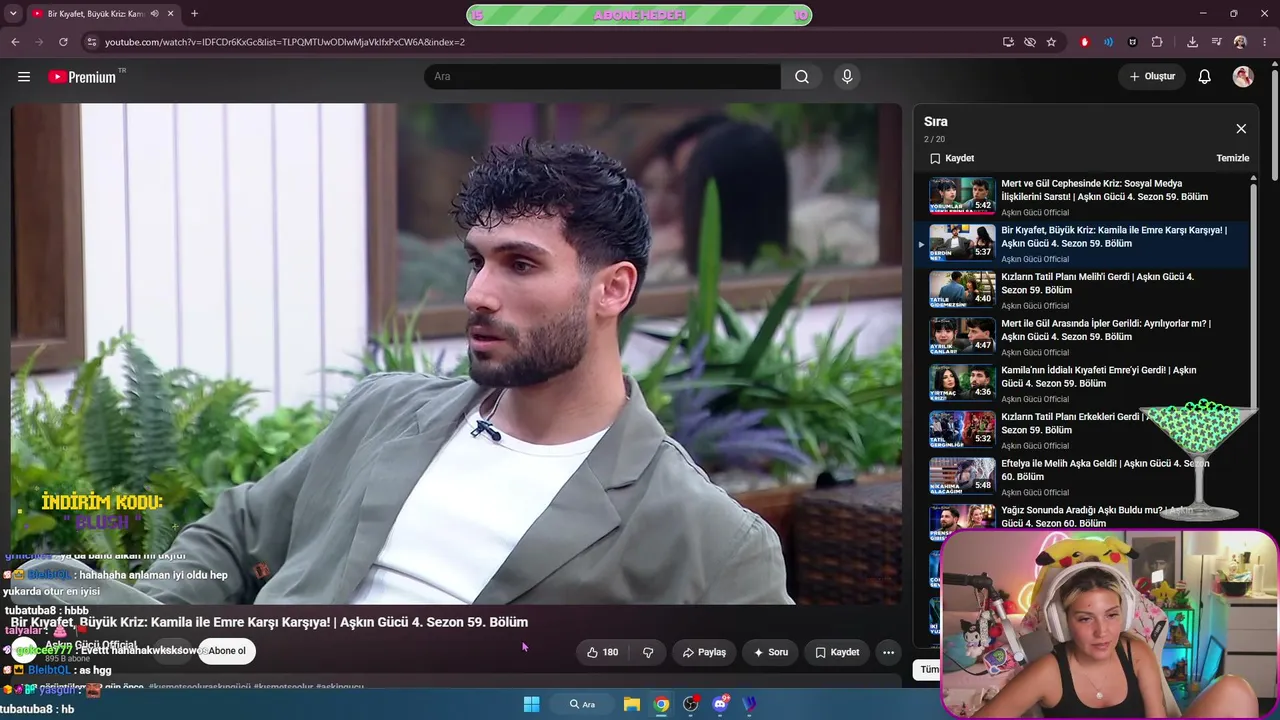
Task: Click the Abone ol subscribe button
Action: (x=226, y=651)
